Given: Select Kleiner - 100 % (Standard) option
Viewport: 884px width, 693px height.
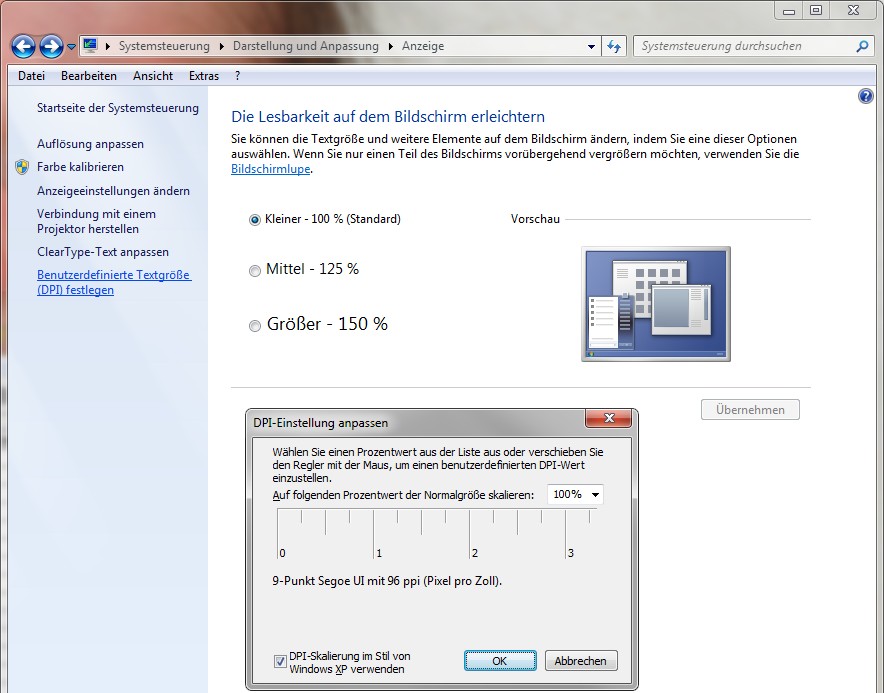Looking at the screenshot, I should (325, 219).
